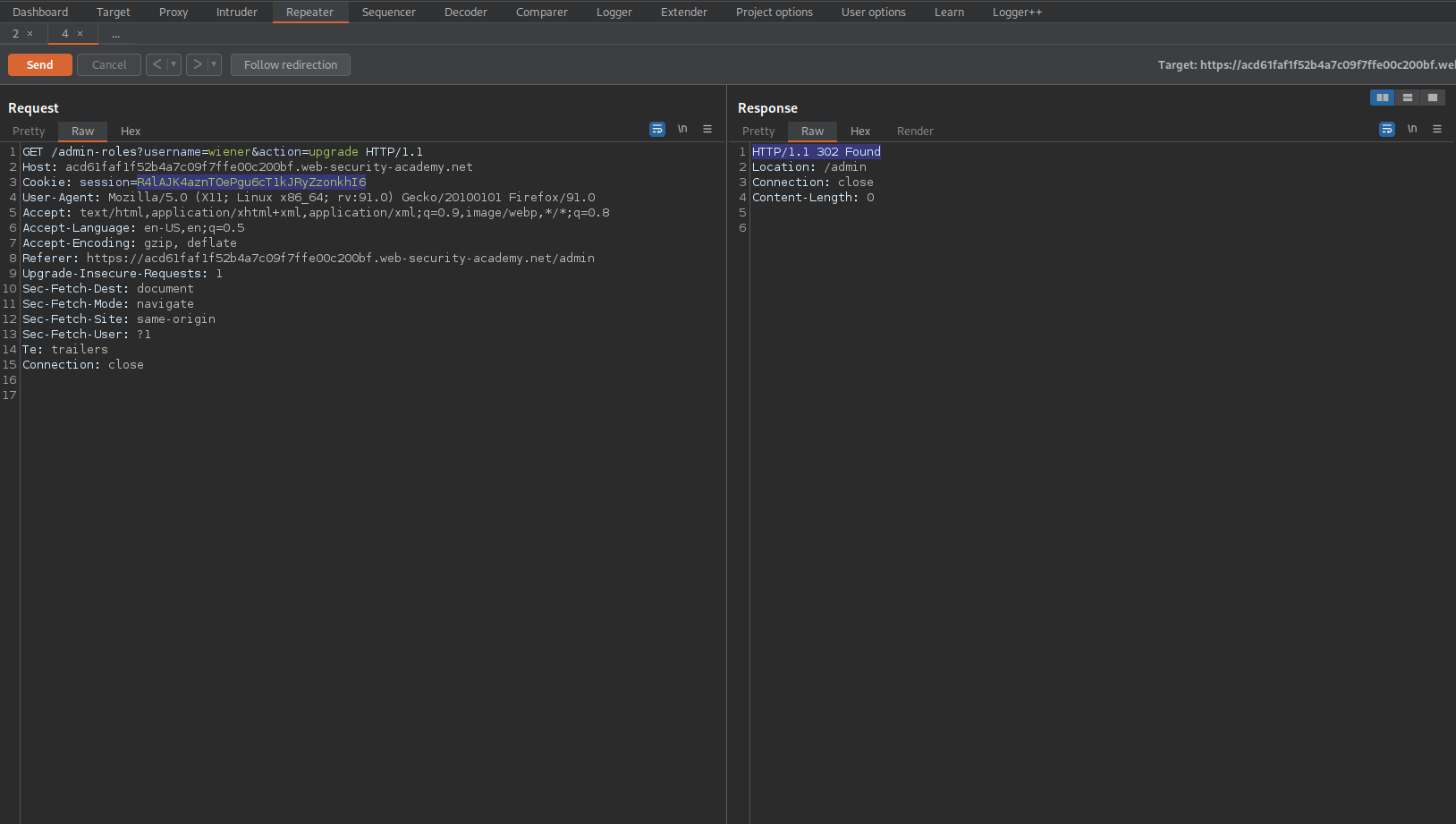This screenshot has width=1456, height=824.
Task: Click the GET /admin-roles request line
Action: pyautogui.click(x=223, y=152)
